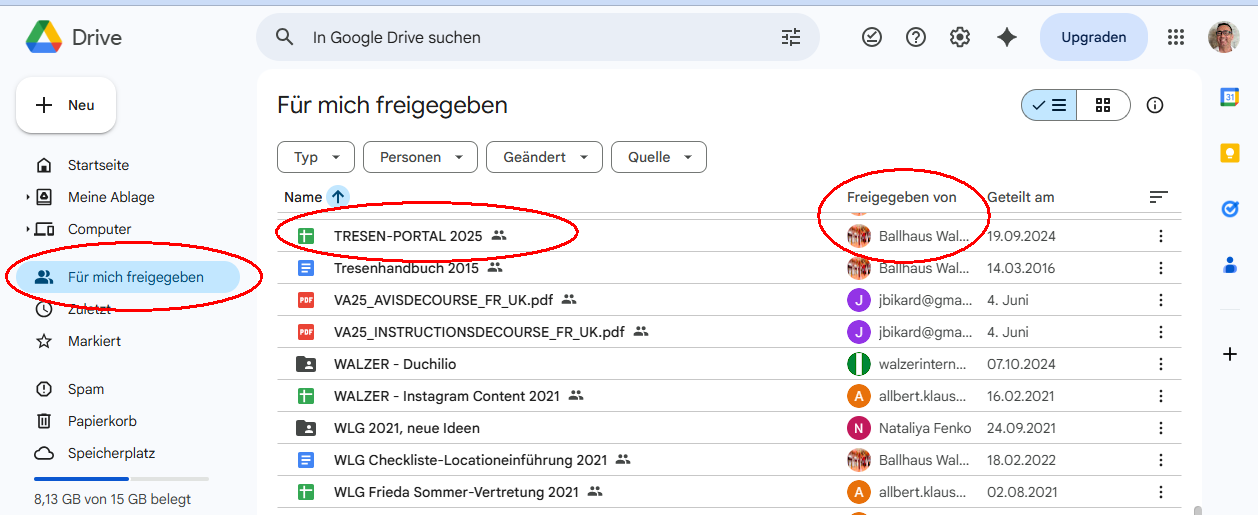Open the Gemini sparkle icon
The width and height of the screenshot is (1258, 515).
click(1007, 37)
